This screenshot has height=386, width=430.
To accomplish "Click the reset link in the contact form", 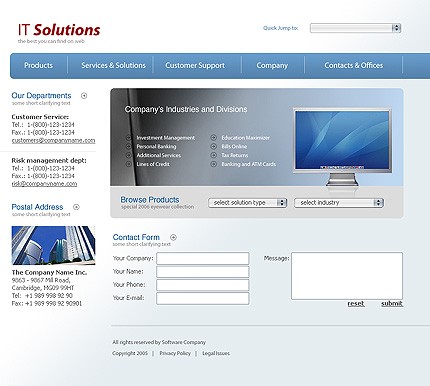I will 356,304.
